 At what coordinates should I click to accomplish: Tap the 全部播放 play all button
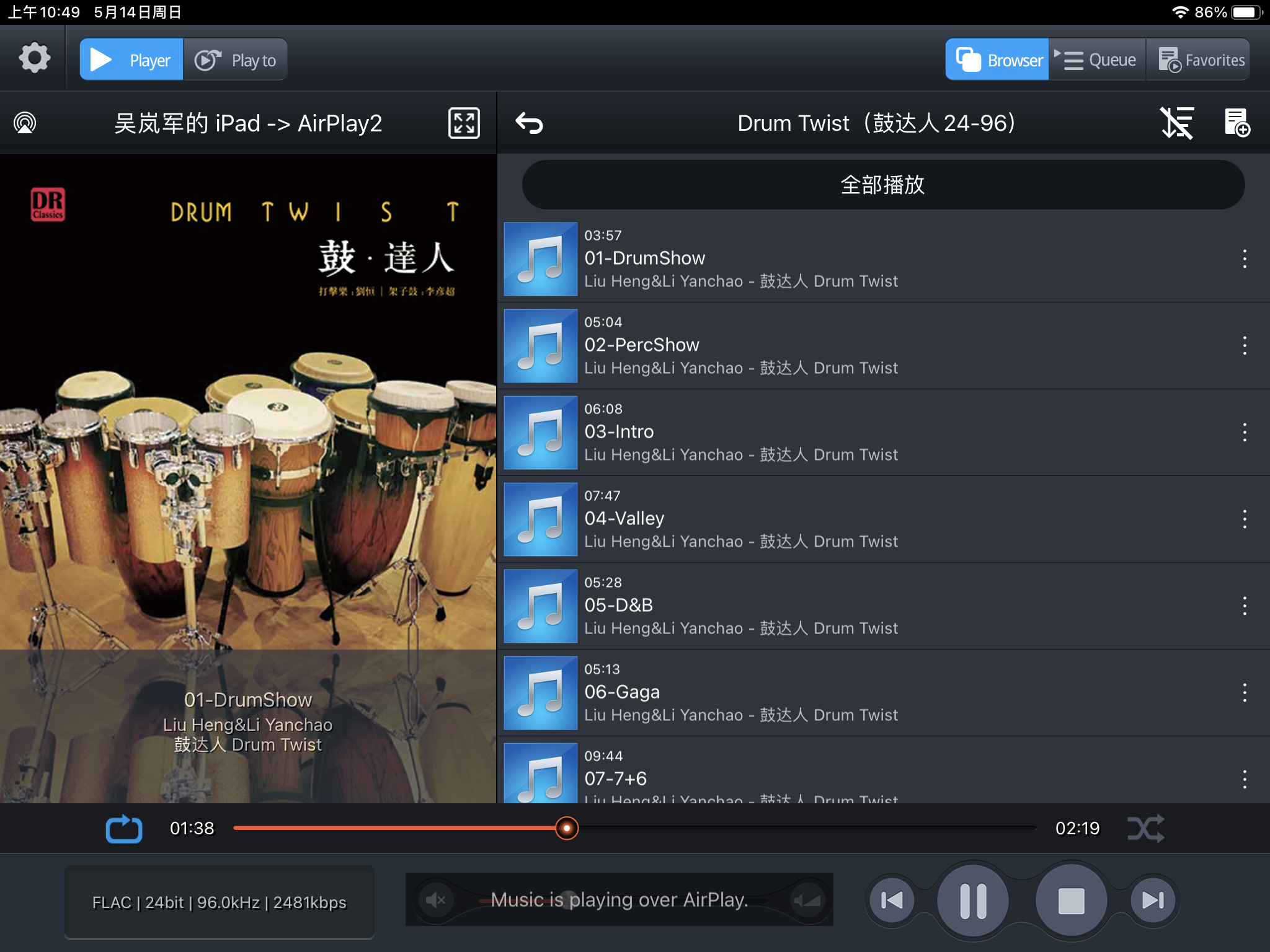[883, 185]
